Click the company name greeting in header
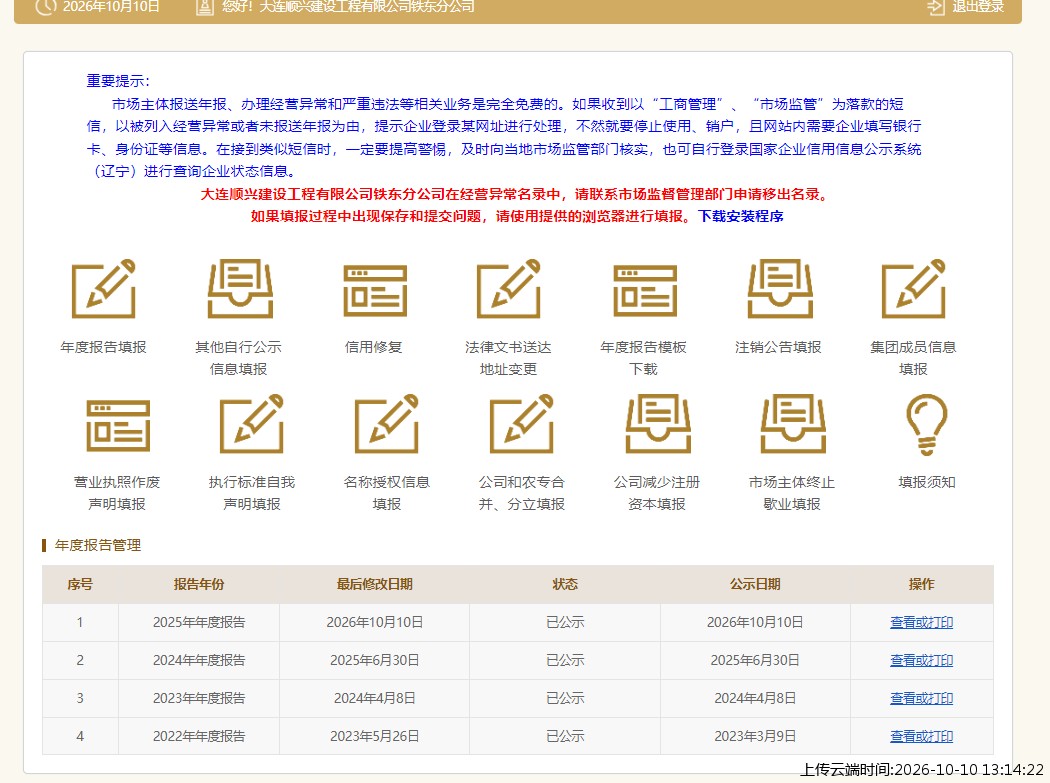1050x783 pixels. click(348, 7)
